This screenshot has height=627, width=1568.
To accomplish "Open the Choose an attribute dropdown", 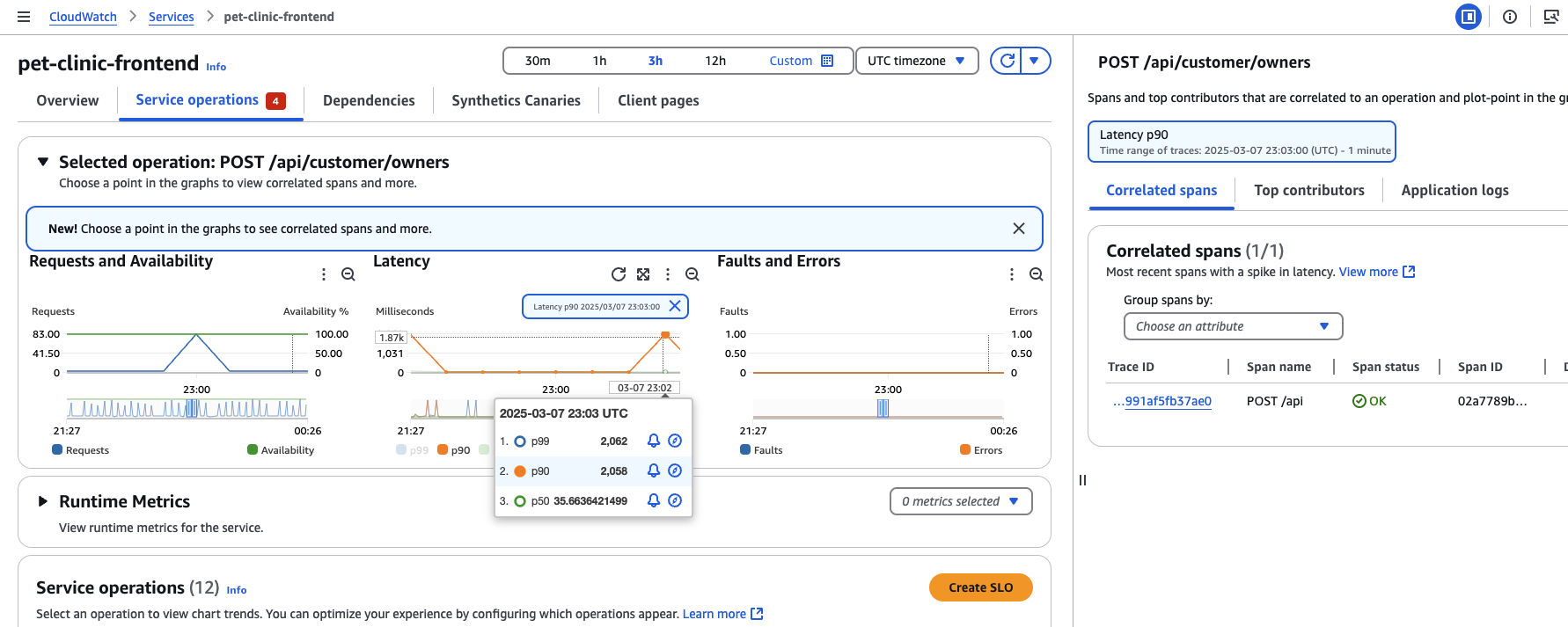I will [x=1233, y=326].
